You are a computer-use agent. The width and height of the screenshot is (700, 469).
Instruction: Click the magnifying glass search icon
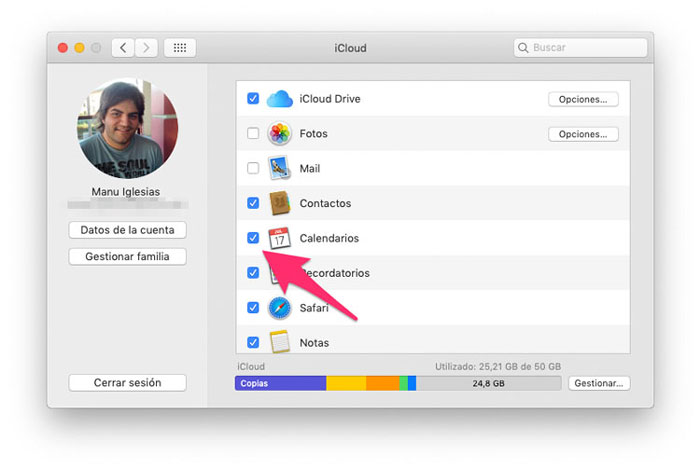pos(523,48)
